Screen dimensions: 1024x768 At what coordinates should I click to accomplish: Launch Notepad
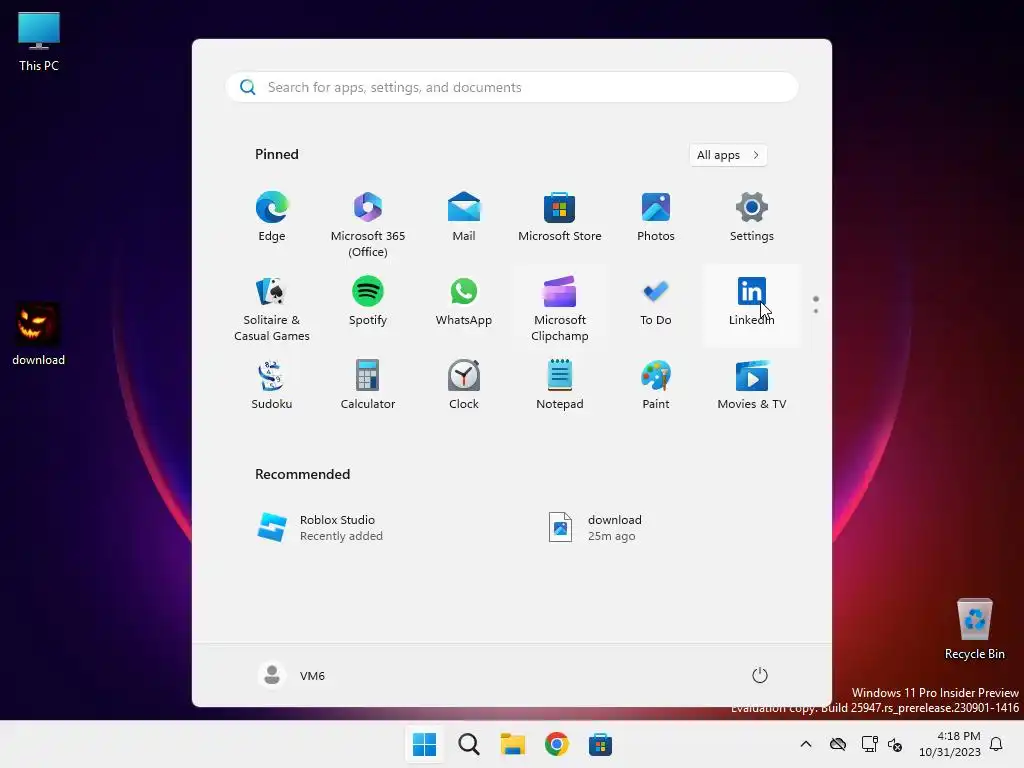pyautogui.click(x=560, y=385)
